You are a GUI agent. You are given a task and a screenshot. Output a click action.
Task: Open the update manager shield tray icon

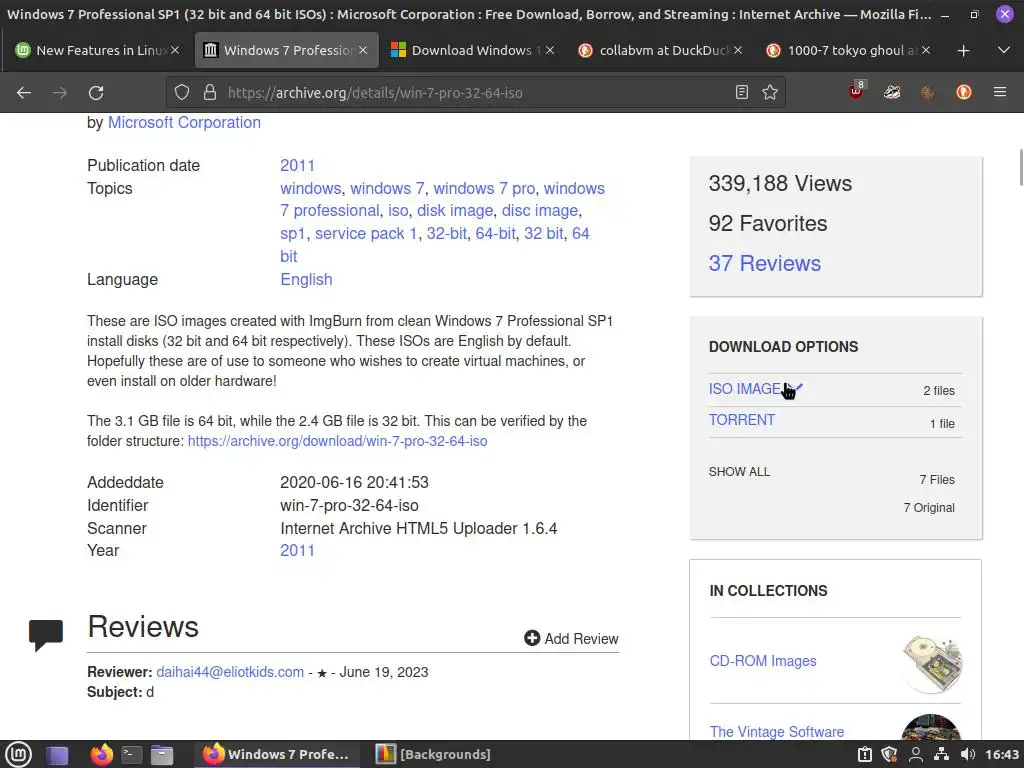tap(889, 754)
